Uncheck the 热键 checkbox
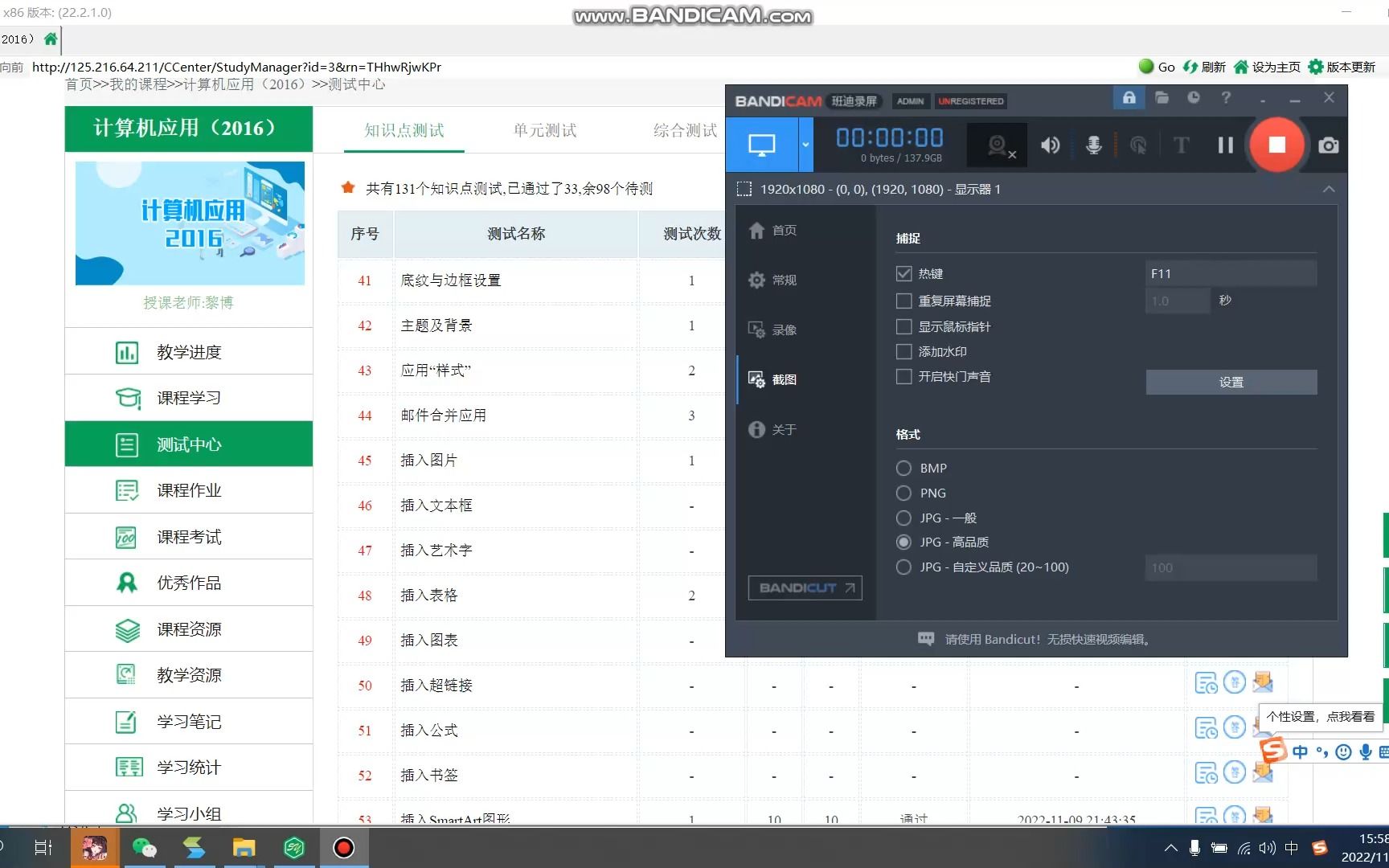The image size is (1389, 868). pos(903,273)
